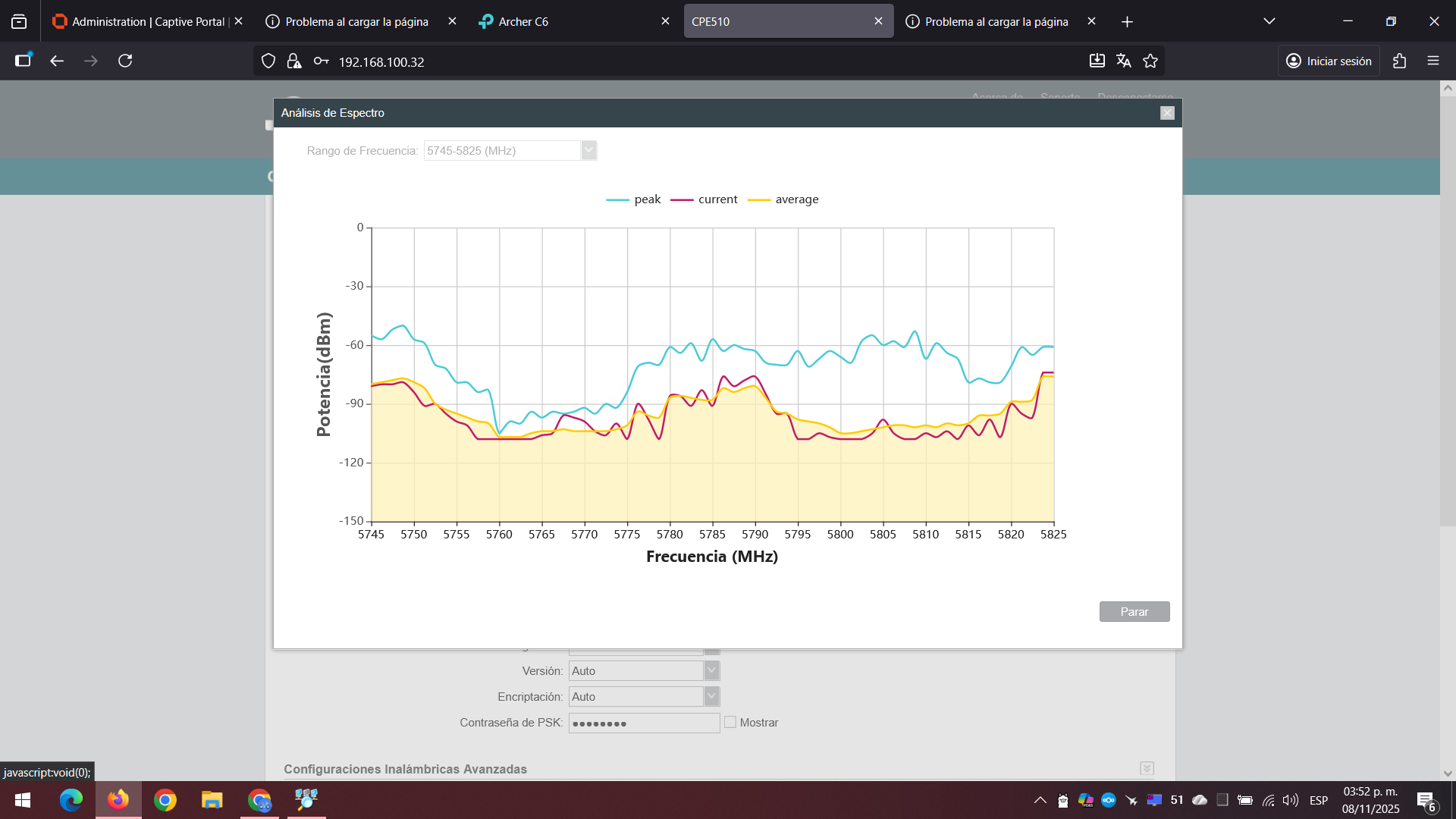Expand the Encriptación dropdown
Viewport: 1456px width, 819px height.
click(x=644, y=697)
